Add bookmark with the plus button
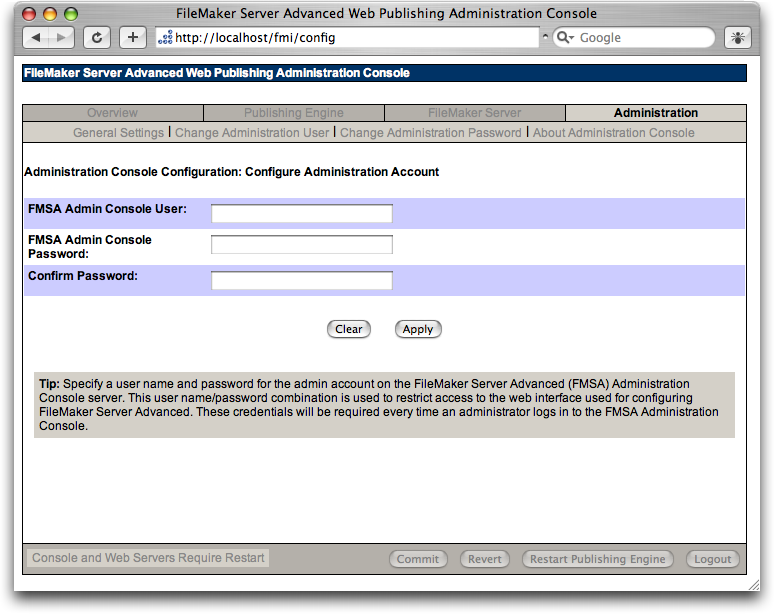The image size is (774, 614). coord(133,38)
